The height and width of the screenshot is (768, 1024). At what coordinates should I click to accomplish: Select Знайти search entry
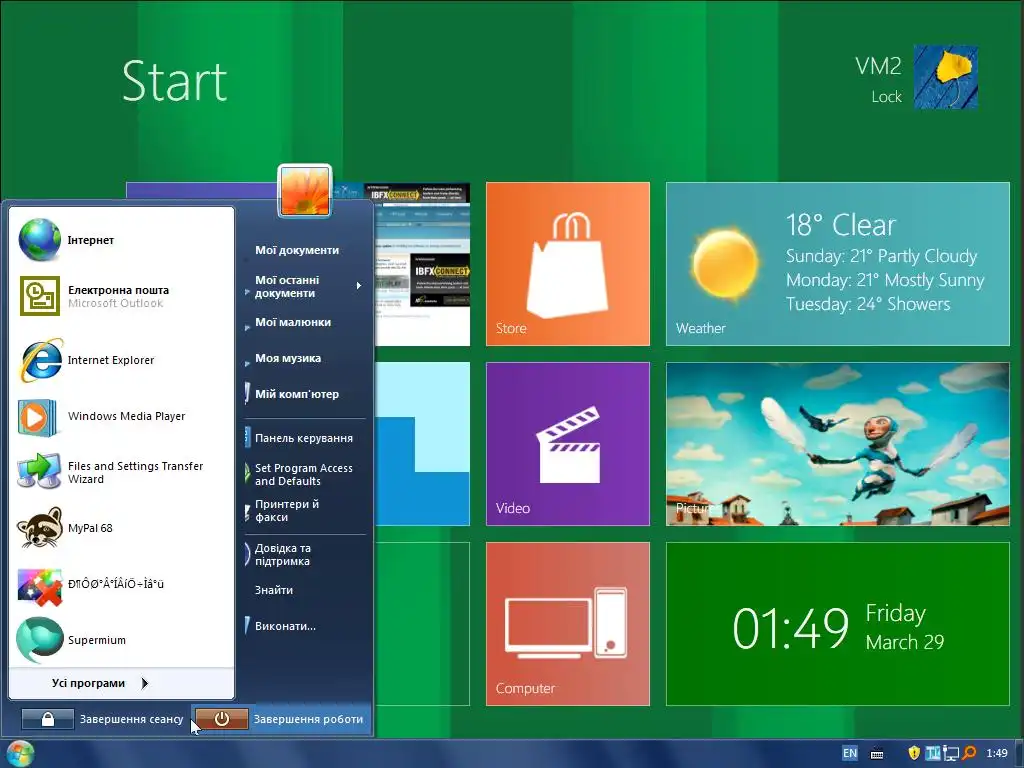click(x=274, y=590)
